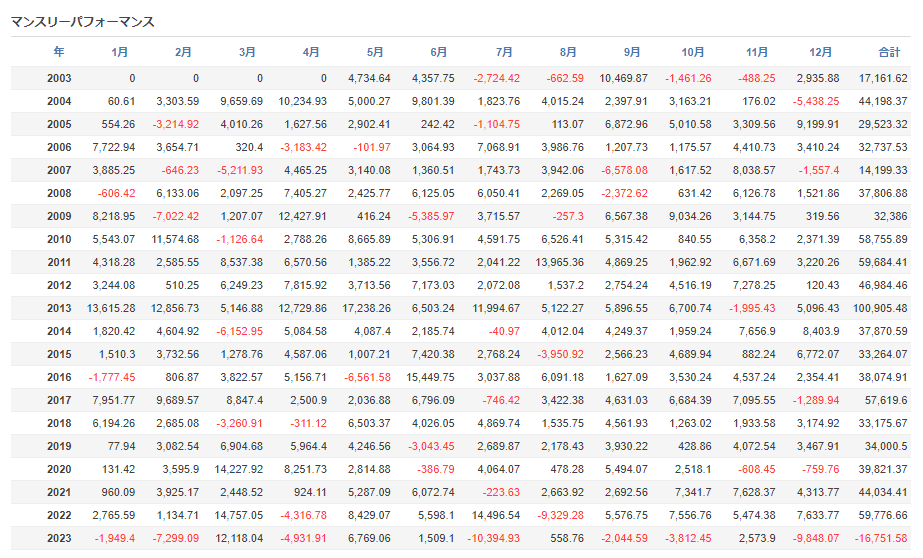Click the 2013 row label
The height and width of the screenshot is (558, 923).
click(59, 308)
